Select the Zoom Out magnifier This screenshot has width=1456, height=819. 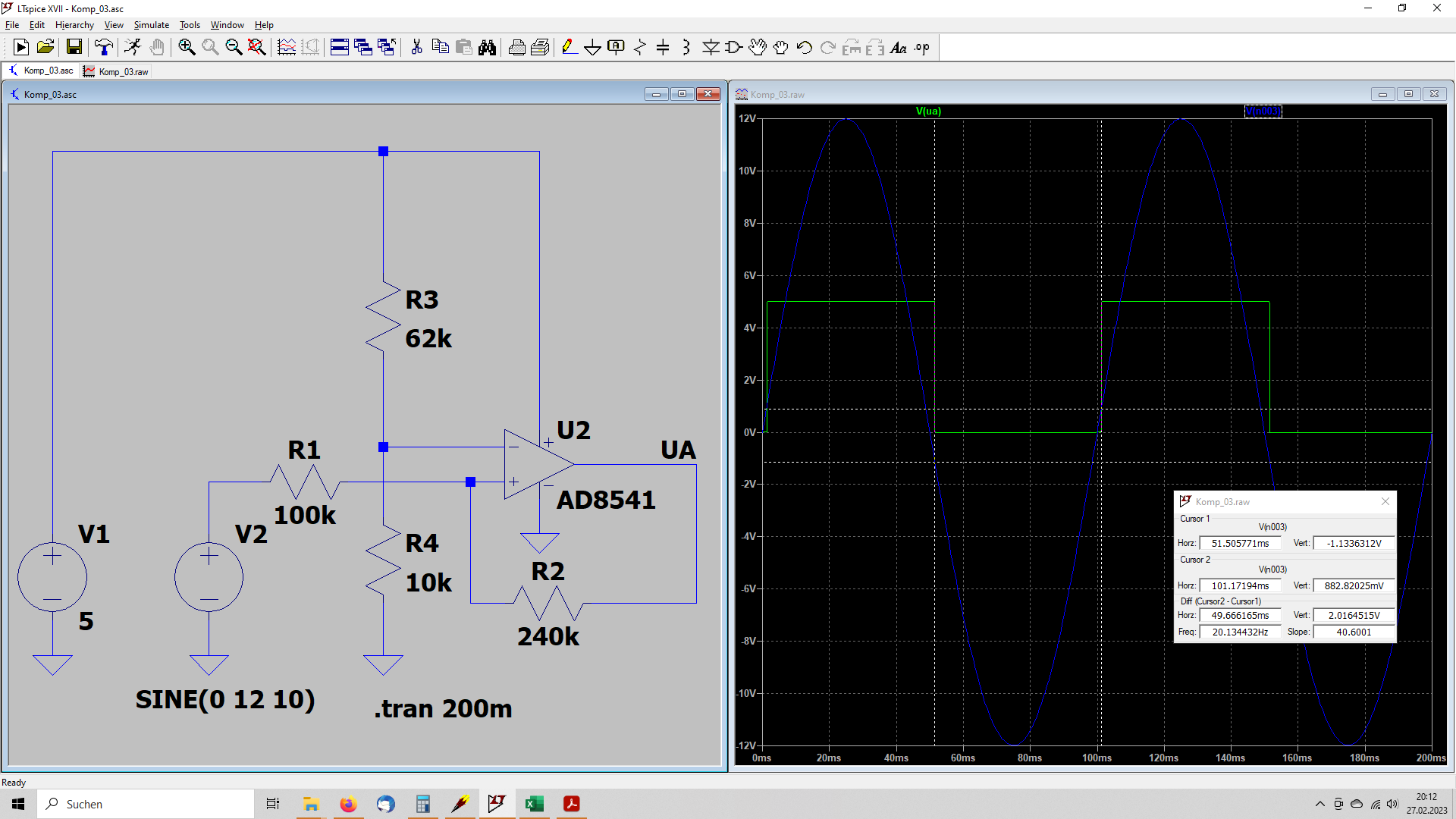234,48
